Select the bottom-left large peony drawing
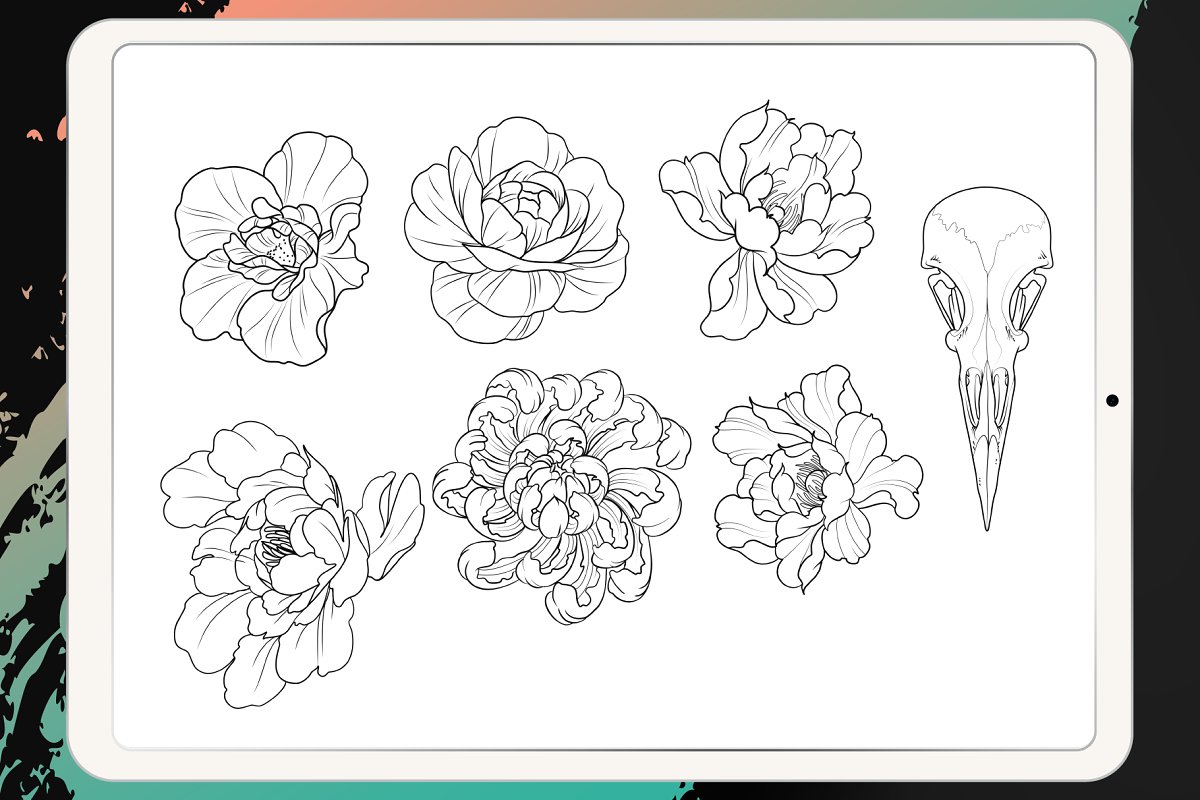The width and height of the screenshot is (1200, 800). [292, 564]
